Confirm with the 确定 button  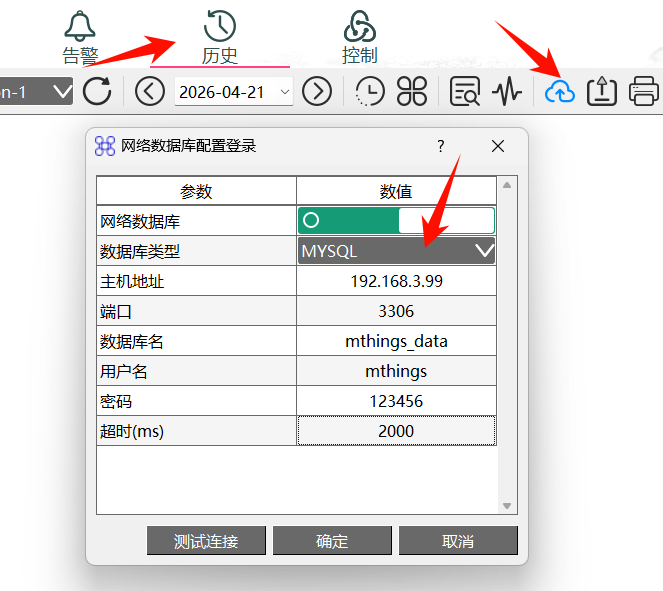[x=332, y=541]
